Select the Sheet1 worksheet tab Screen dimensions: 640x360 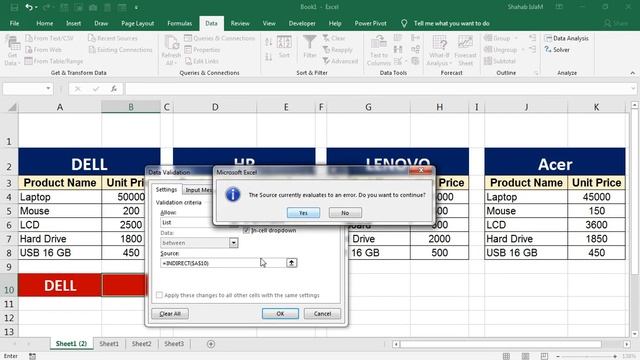tap(109, 344)
